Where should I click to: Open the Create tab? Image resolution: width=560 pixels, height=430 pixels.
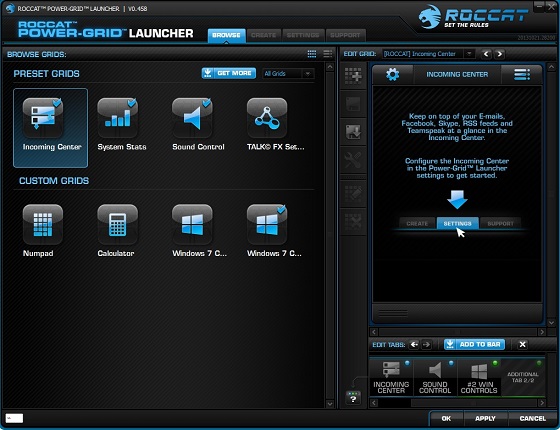click(264, 35)
